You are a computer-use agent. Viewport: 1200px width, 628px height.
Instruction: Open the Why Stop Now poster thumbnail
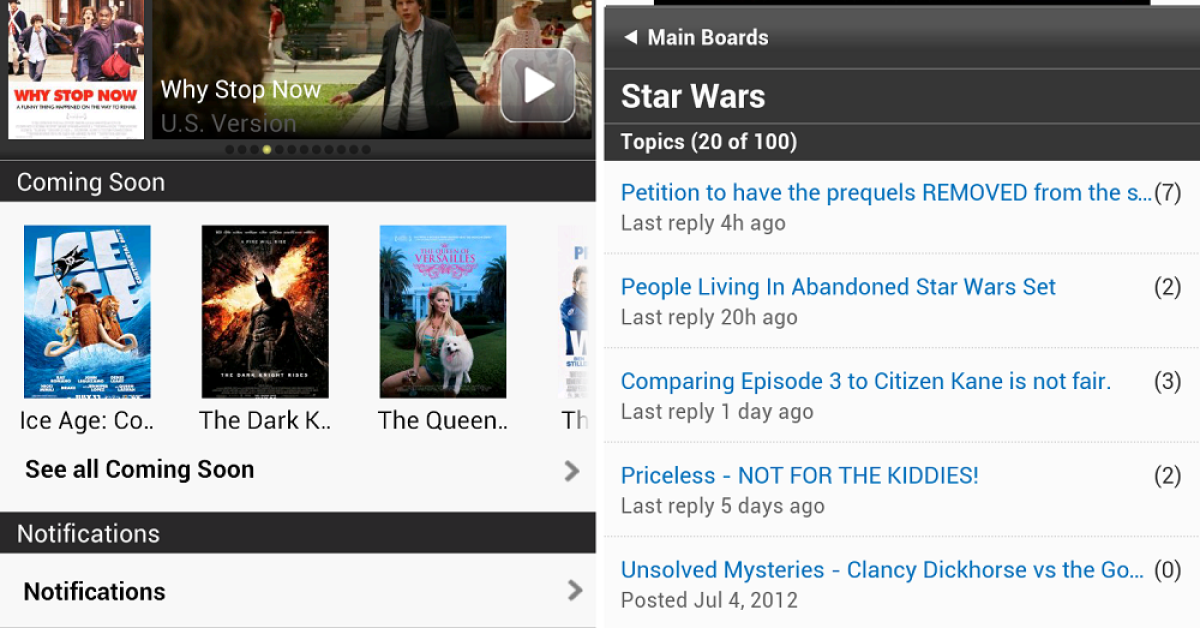coord(76,69)
